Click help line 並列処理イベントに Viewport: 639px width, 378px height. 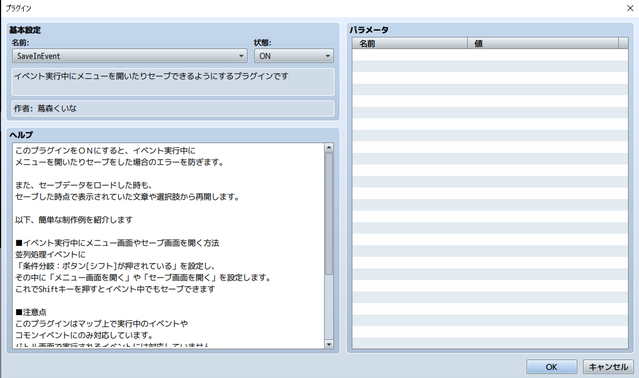click(x=51, y=254)
